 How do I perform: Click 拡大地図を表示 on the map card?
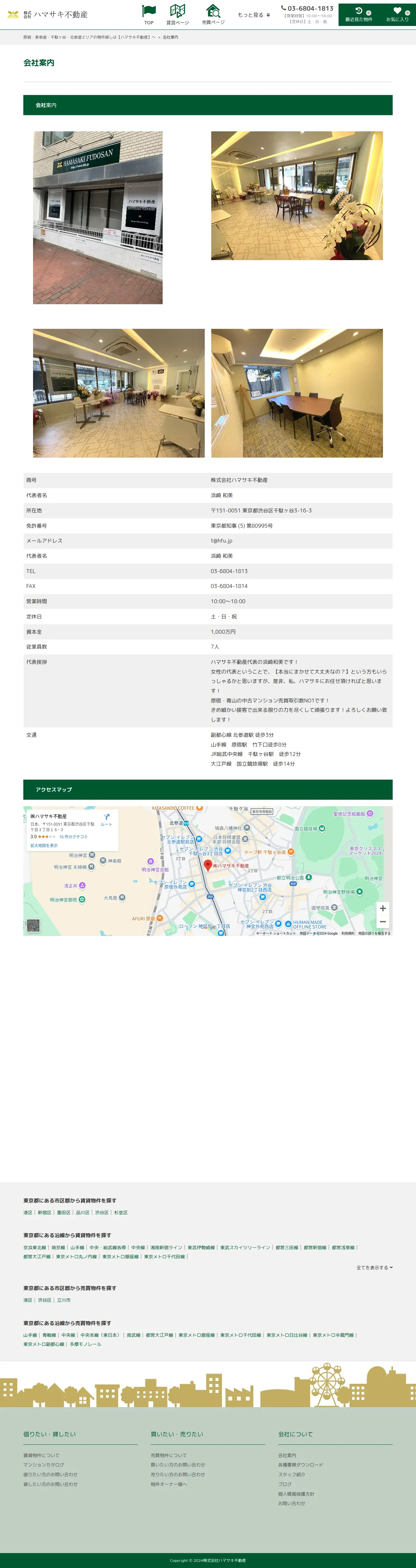(x=44, y=845)
